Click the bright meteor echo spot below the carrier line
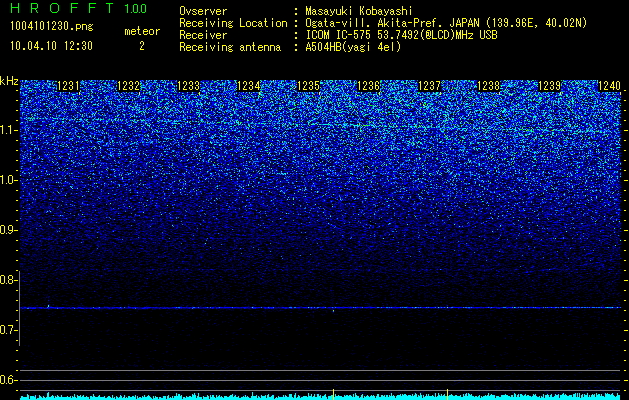Image resolution: width=629 pixels, height=400 pixels. pos(333,311)
